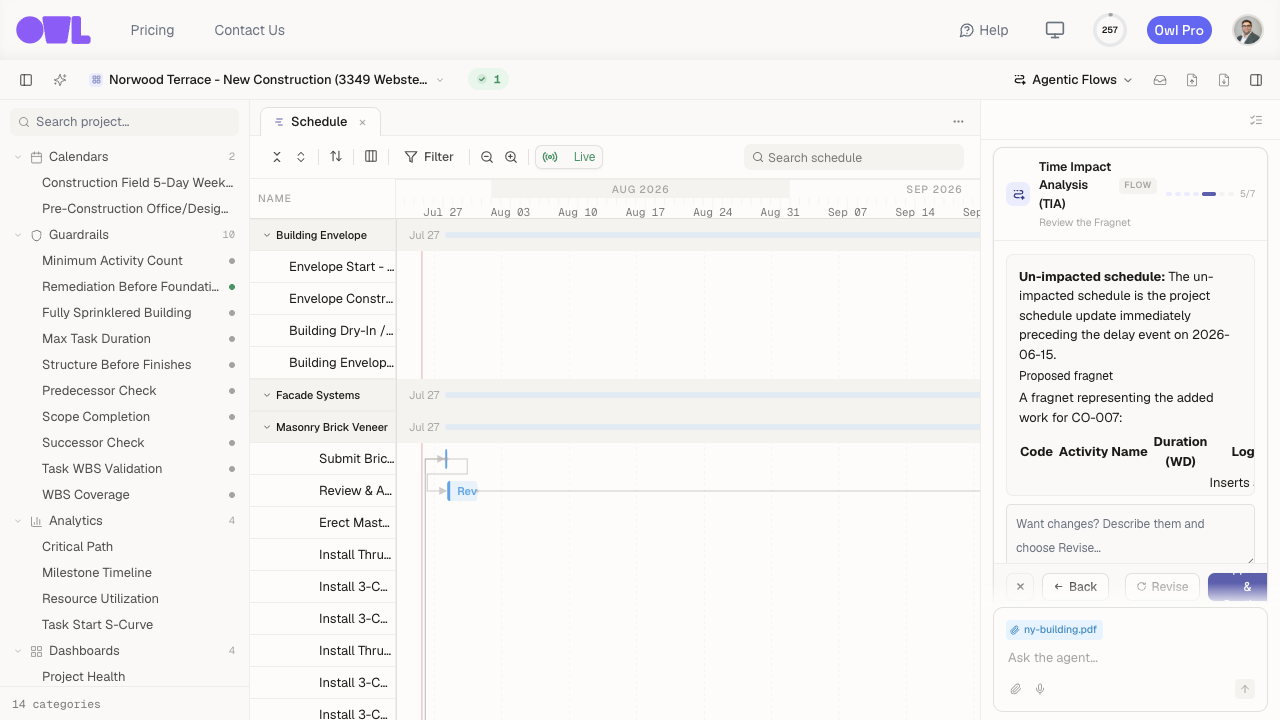Click the Owl logo

click(53, 30)
